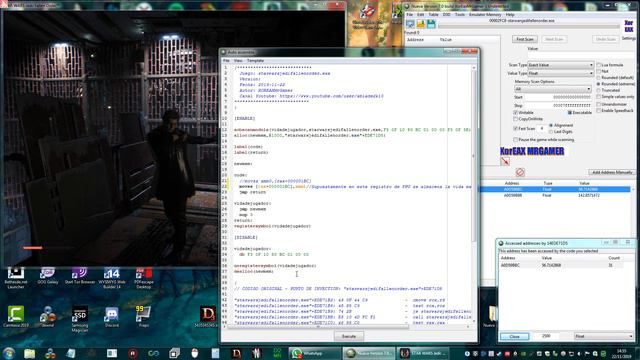
Task: Open the Fraps desktop shortcut
Action: (x=143, y=317)
